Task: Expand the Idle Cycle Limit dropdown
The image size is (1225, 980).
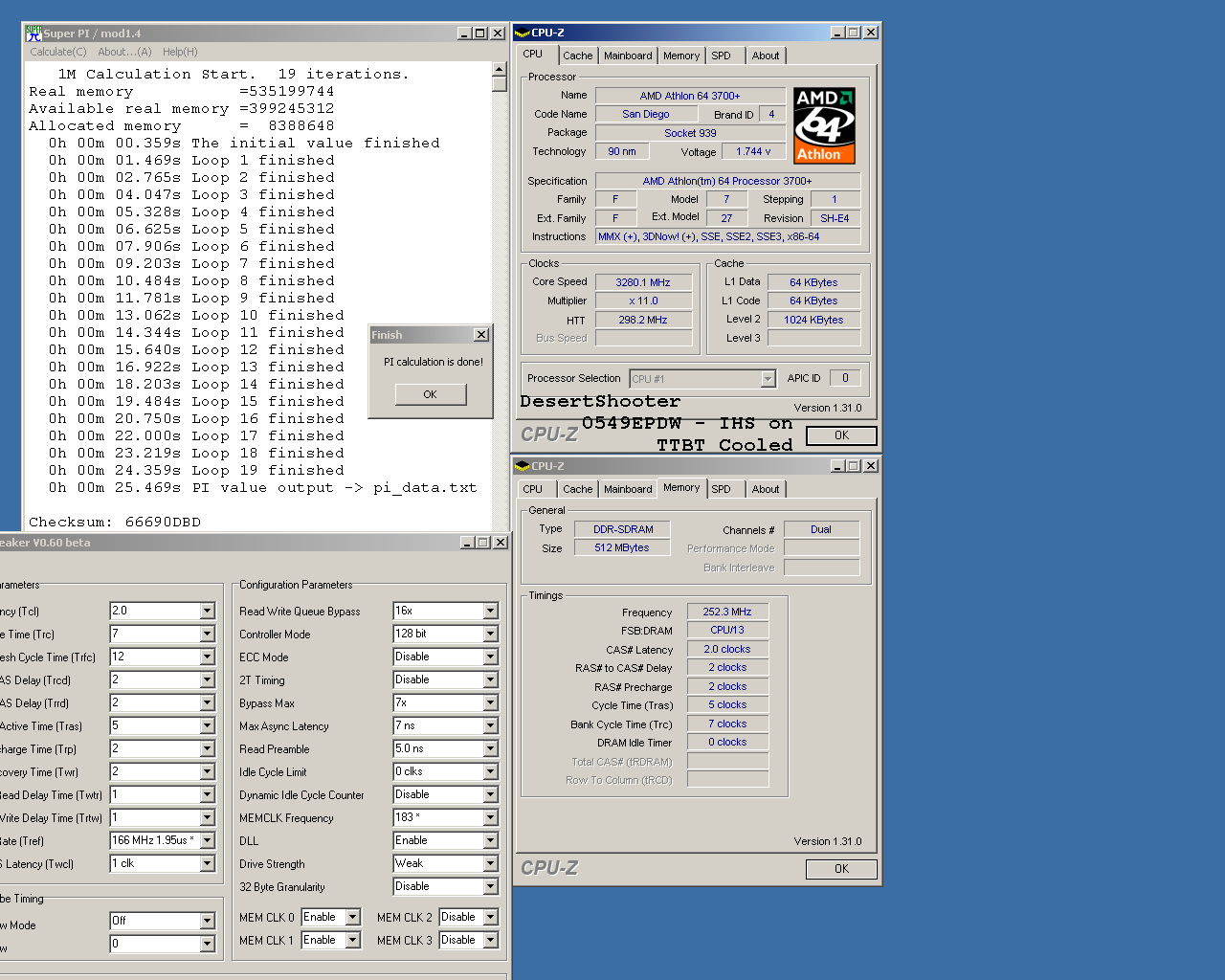Action: pos(491,771)
